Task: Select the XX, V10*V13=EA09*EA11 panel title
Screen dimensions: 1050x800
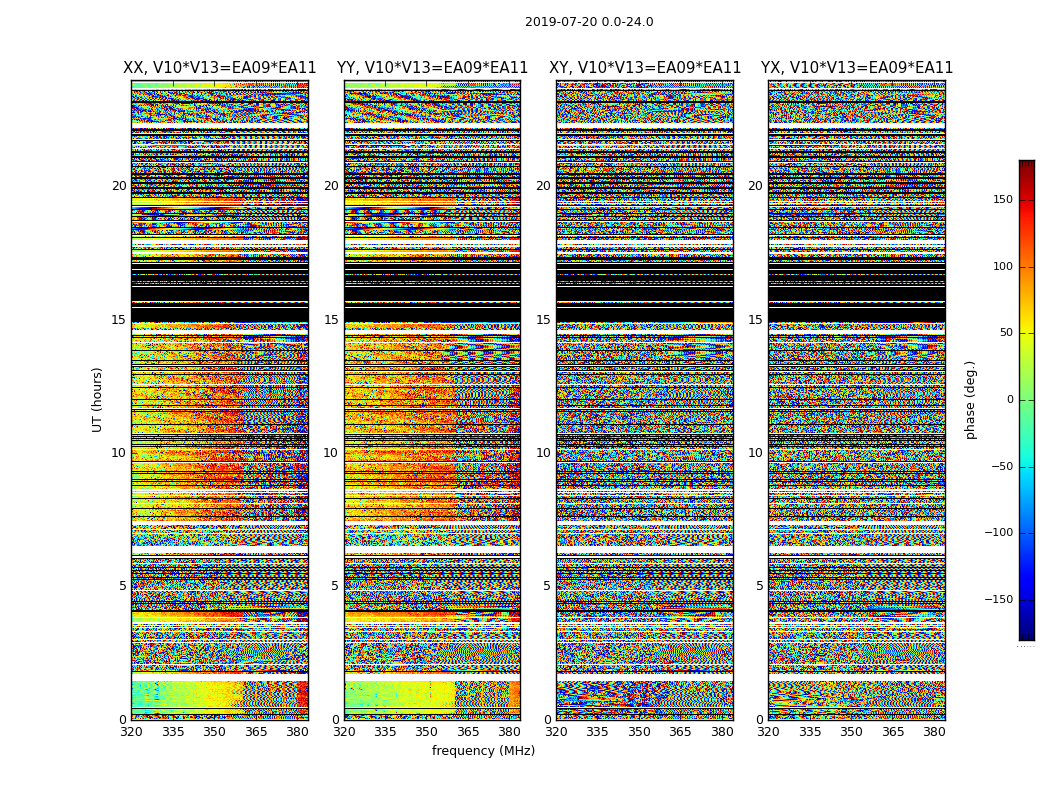Action: (x=220, y=68)
